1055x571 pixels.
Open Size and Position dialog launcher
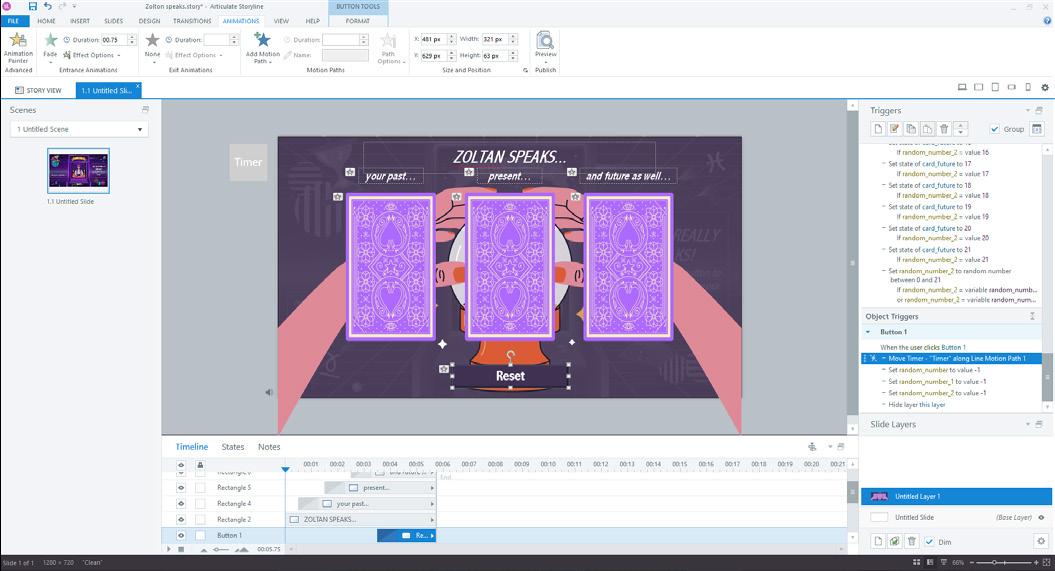pos(525,70)
